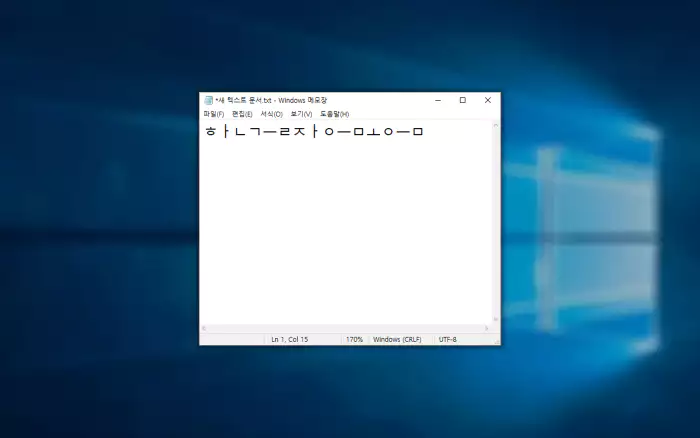Minimize the Notepad window
The height and width of the screenshot is (438, 700).
pos(438,100)
